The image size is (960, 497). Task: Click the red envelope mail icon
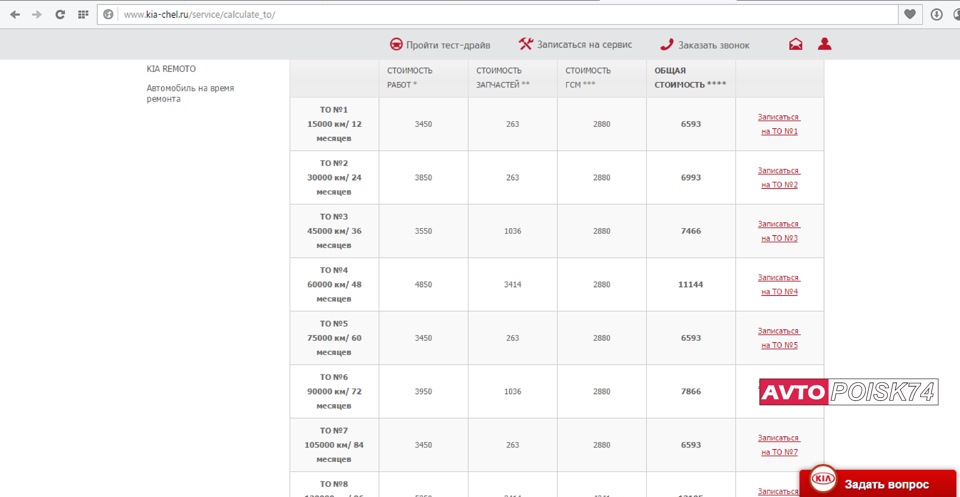(796, 44)
